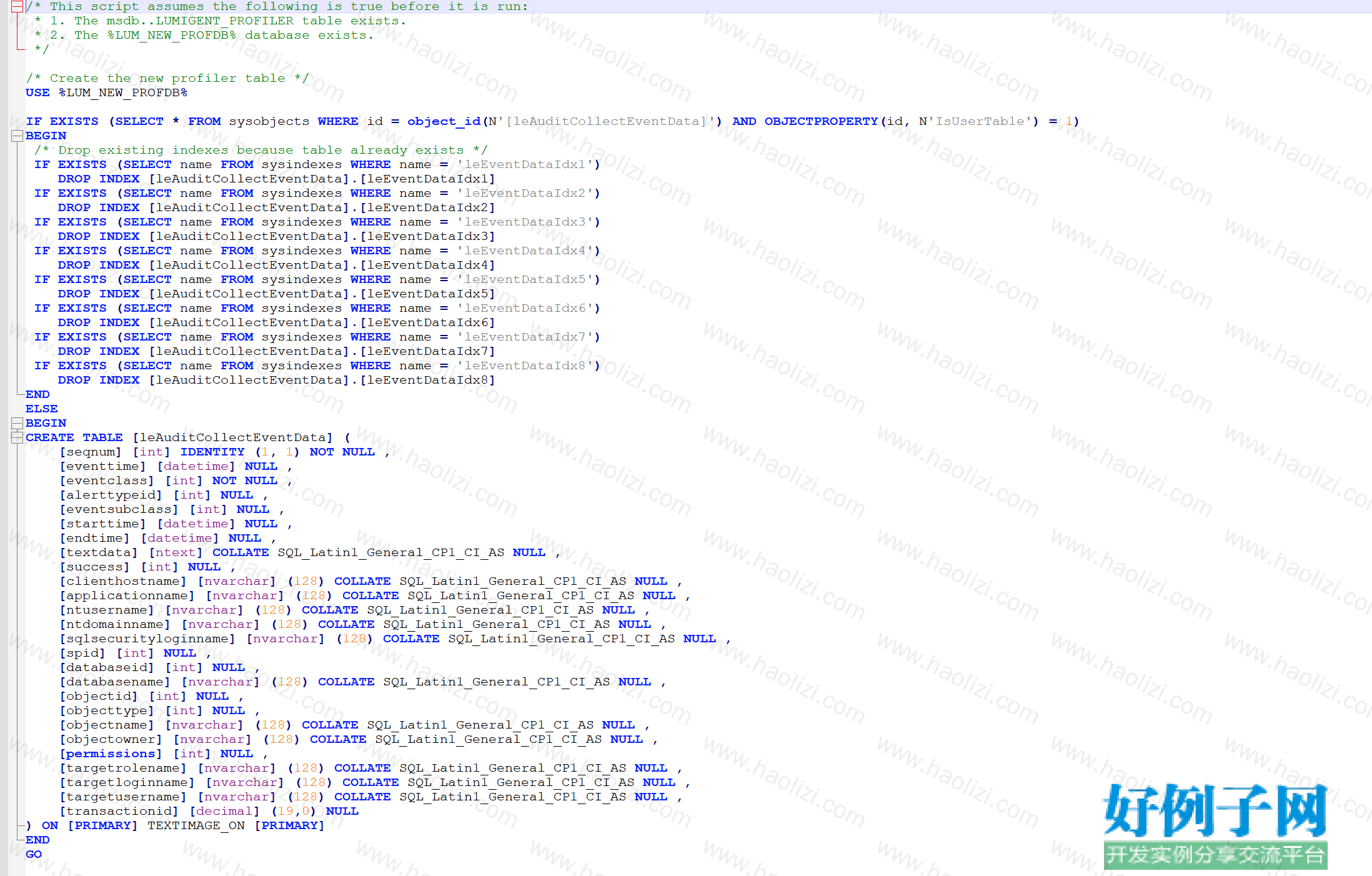Click the 'Drop existing indexes' comment
This screenshot has height=876, width=1372.
point(261,150)
